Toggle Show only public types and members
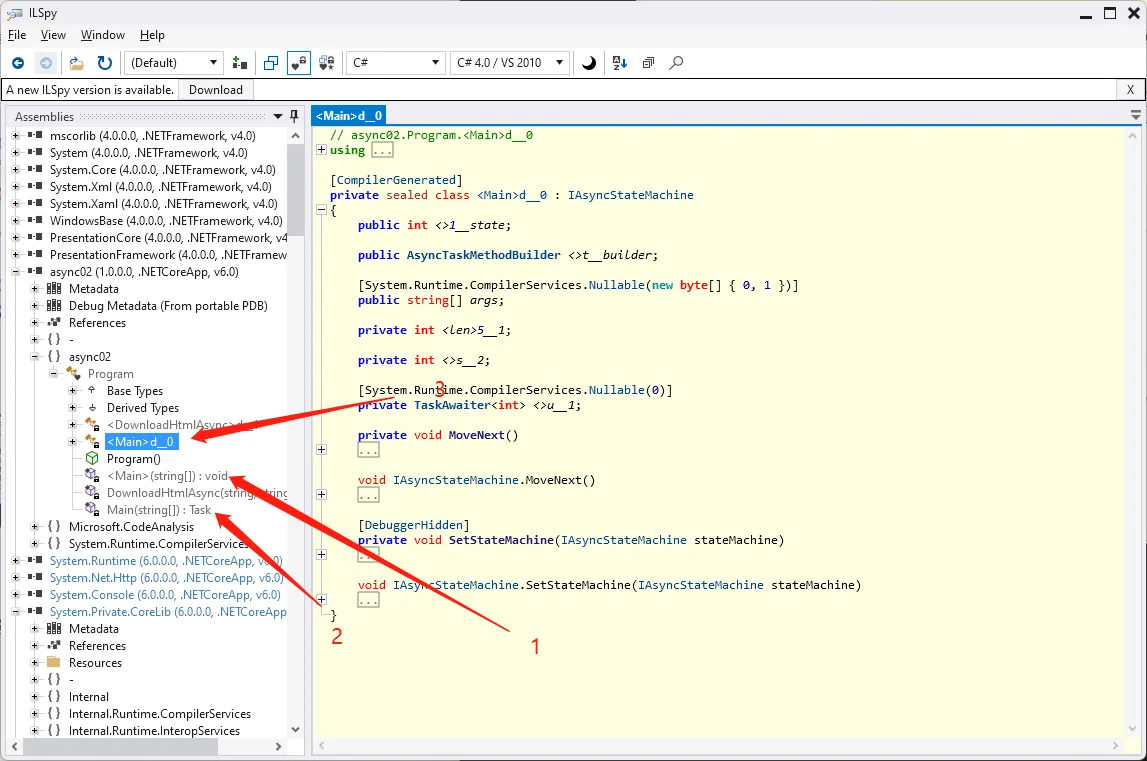 (271, 63)
